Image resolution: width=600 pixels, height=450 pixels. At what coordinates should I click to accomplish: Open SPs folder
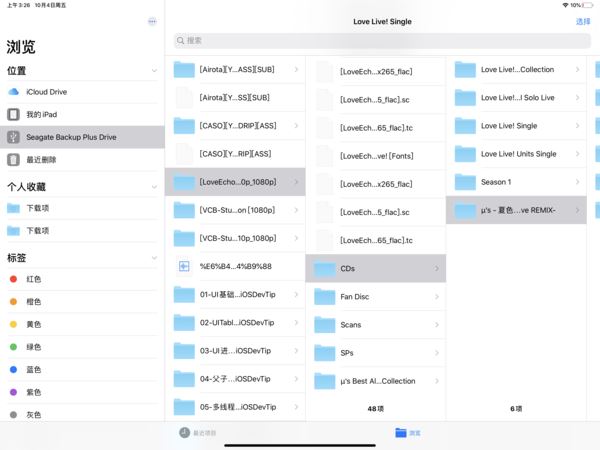point(376,353)
